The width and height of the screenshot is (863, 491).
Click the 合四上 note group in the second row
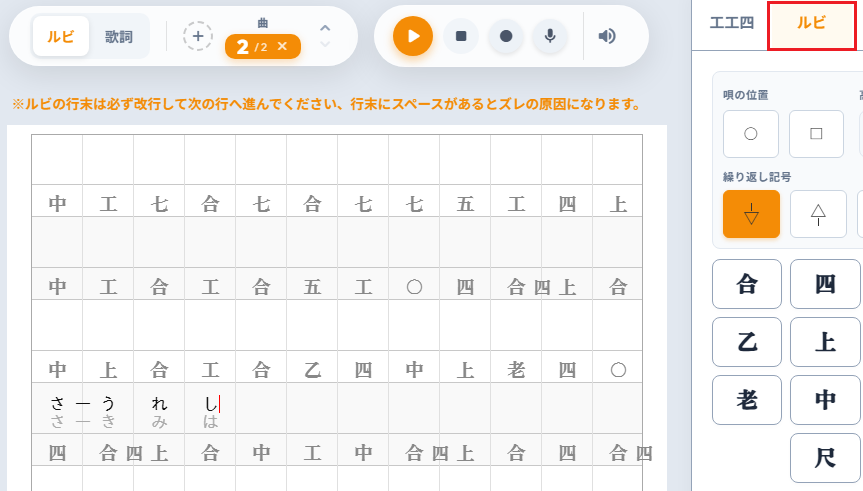coord(542,287)
